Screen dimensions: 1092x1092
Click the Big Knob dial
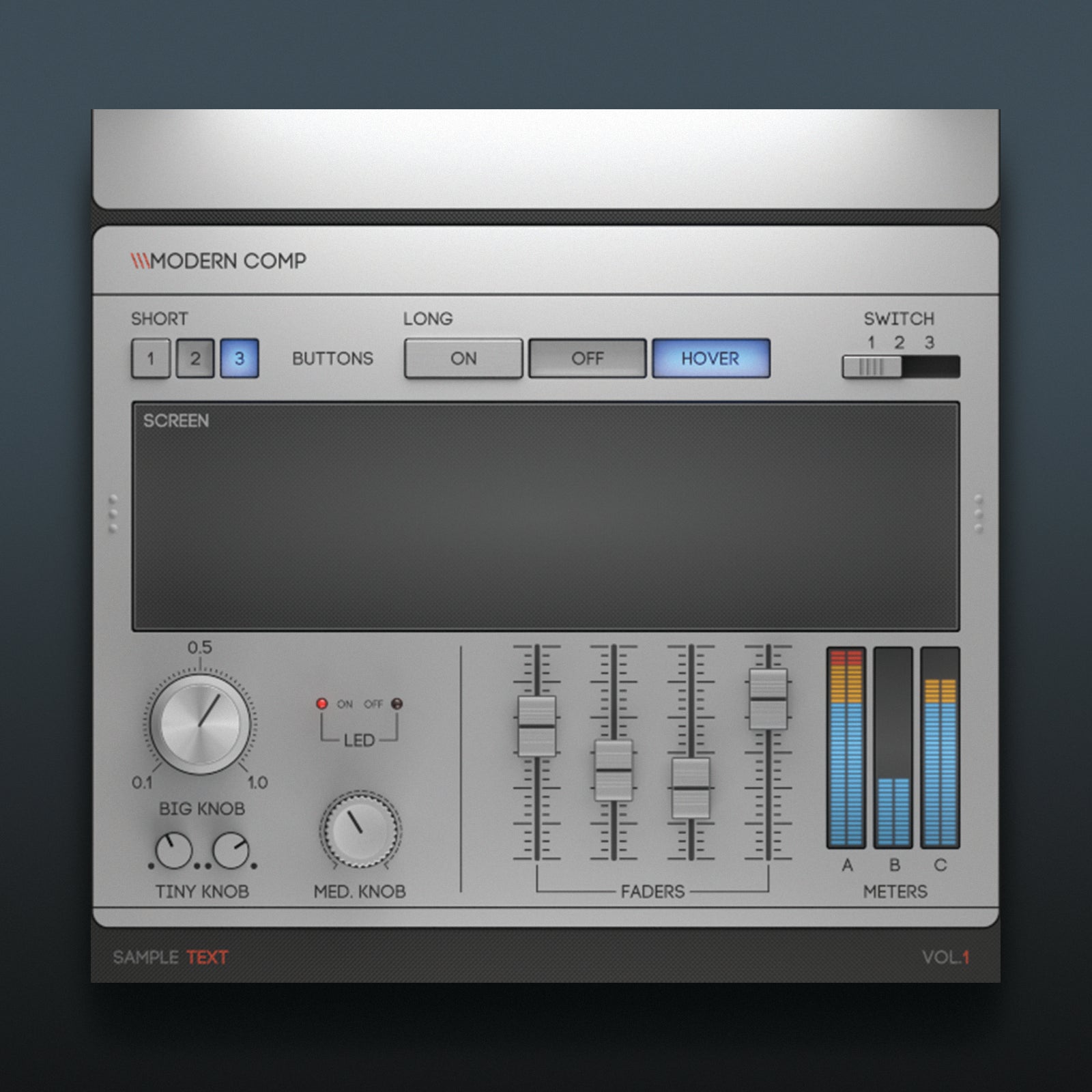coord(200,725)
